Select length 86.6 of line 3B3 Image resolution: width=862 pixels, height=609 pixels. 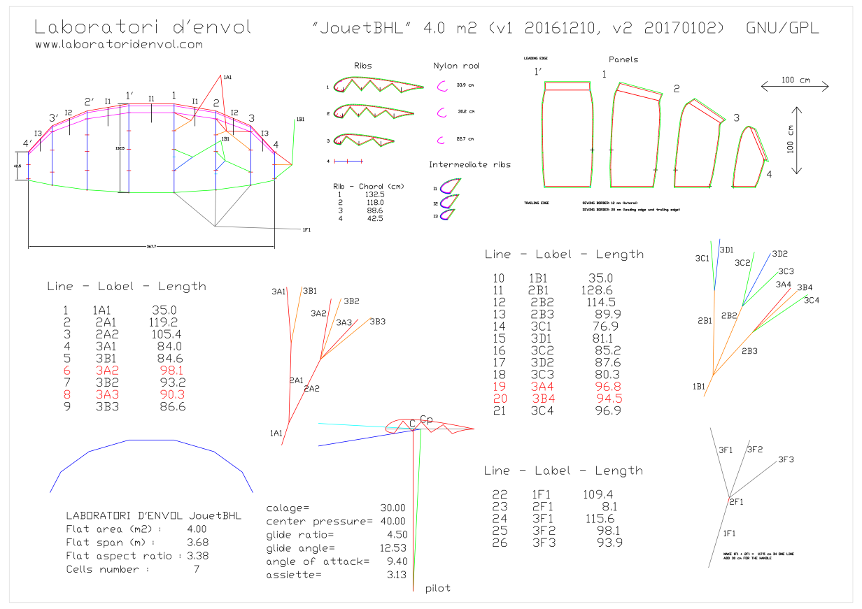[x=173, y=407]
